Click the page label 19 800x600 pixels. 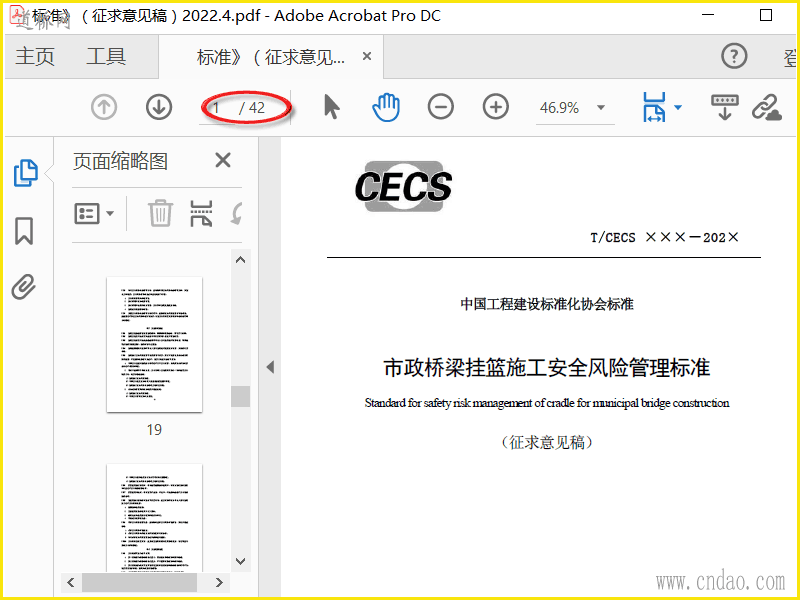(x=154, y=430)
